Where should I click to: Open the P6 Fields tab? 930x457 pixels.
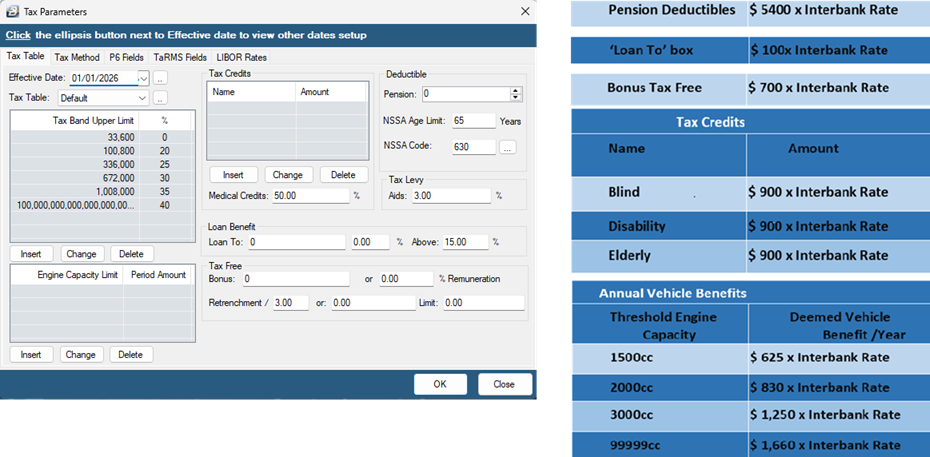click(126, 57)
